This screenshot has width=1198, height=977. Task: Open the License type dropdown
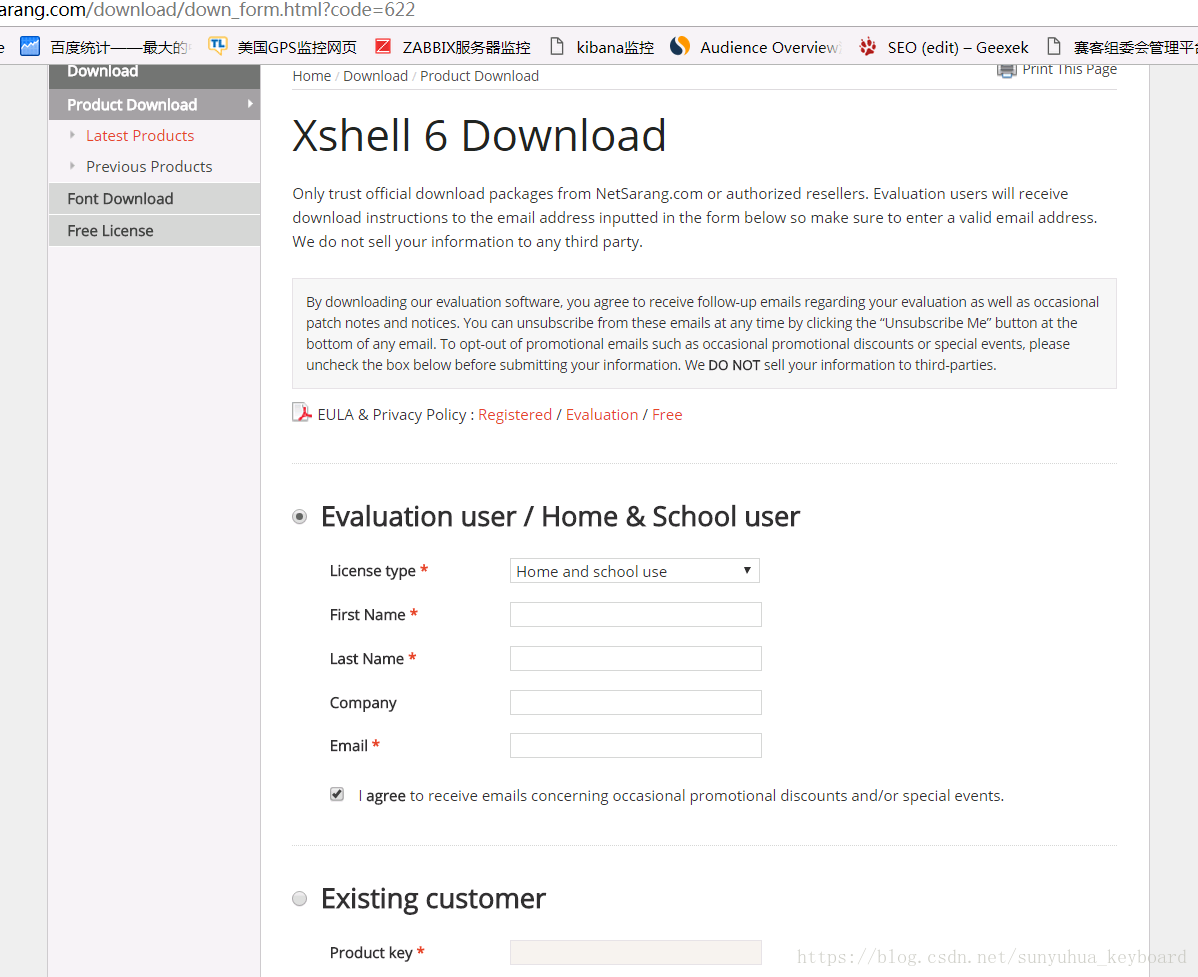(634, 571)
